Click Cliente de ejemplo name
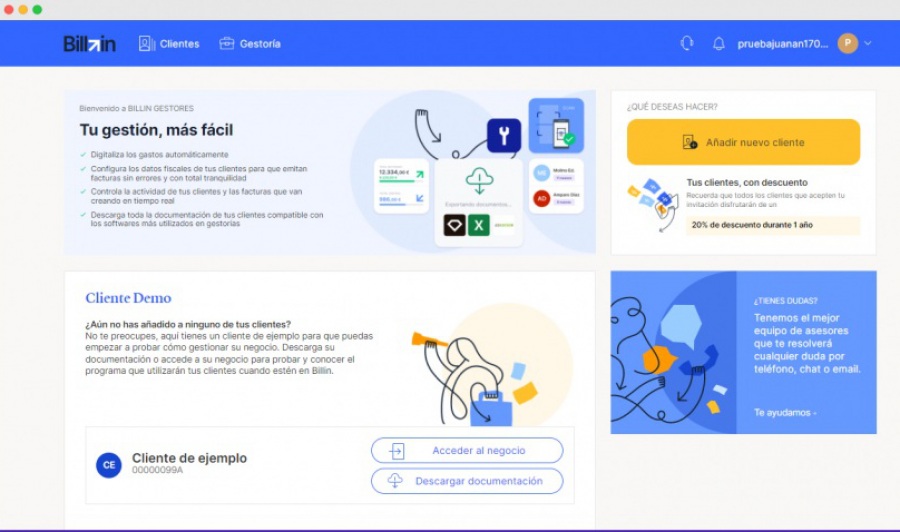 189,458
